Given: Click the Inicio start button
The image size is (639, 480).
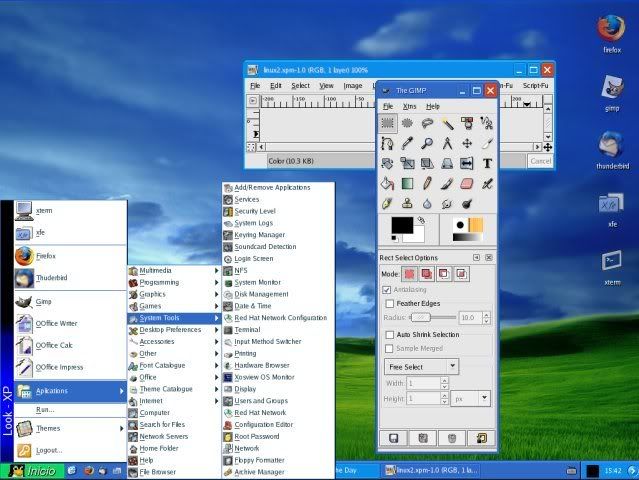Looking at the screenshot, I should coord(33,471).
